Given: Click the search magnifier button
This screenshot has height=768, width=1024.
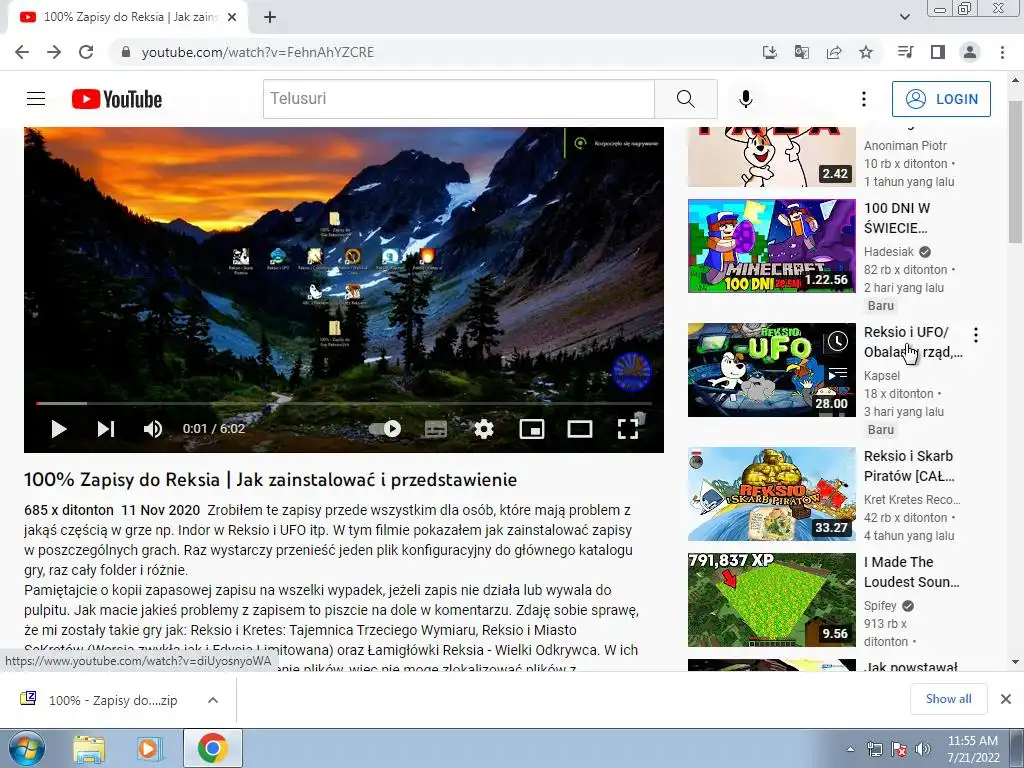Looking at the screenshot, I should pos(686,99).
